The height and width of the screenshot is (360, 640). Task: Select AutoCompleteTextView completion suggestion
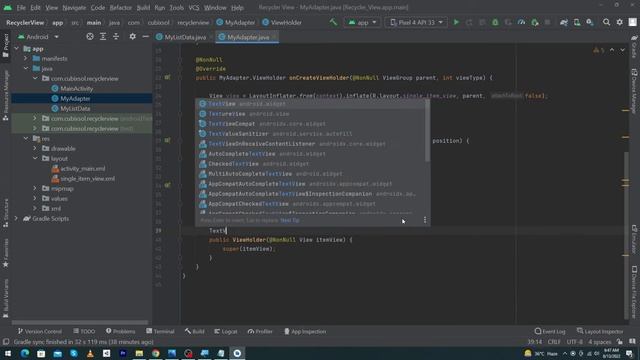[x=310, y=154]
